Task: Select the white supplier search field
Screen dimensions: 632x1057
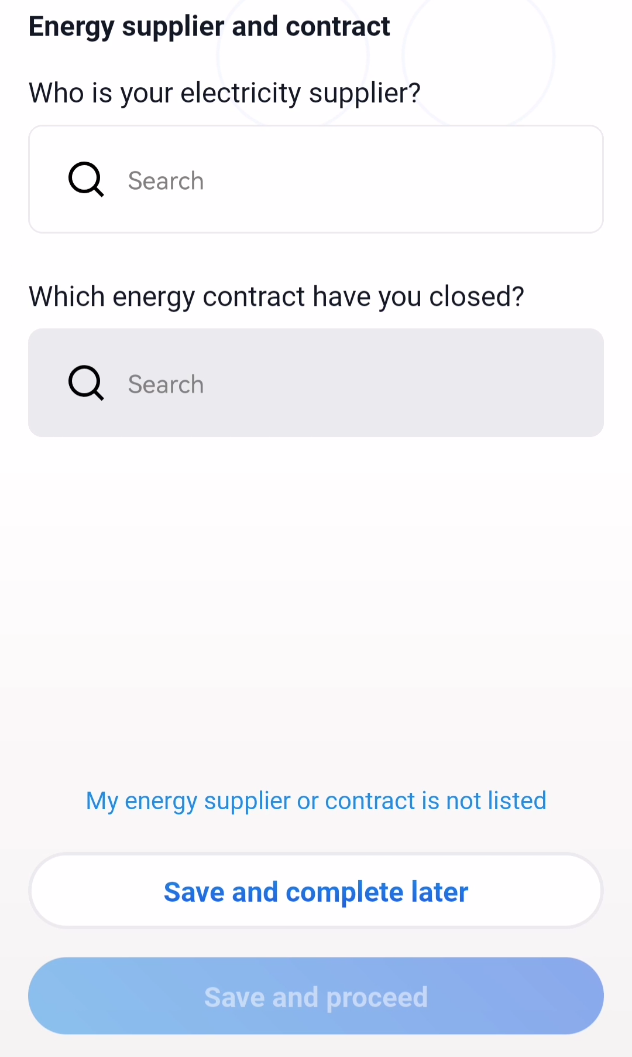Action: [x=315, y=179]
